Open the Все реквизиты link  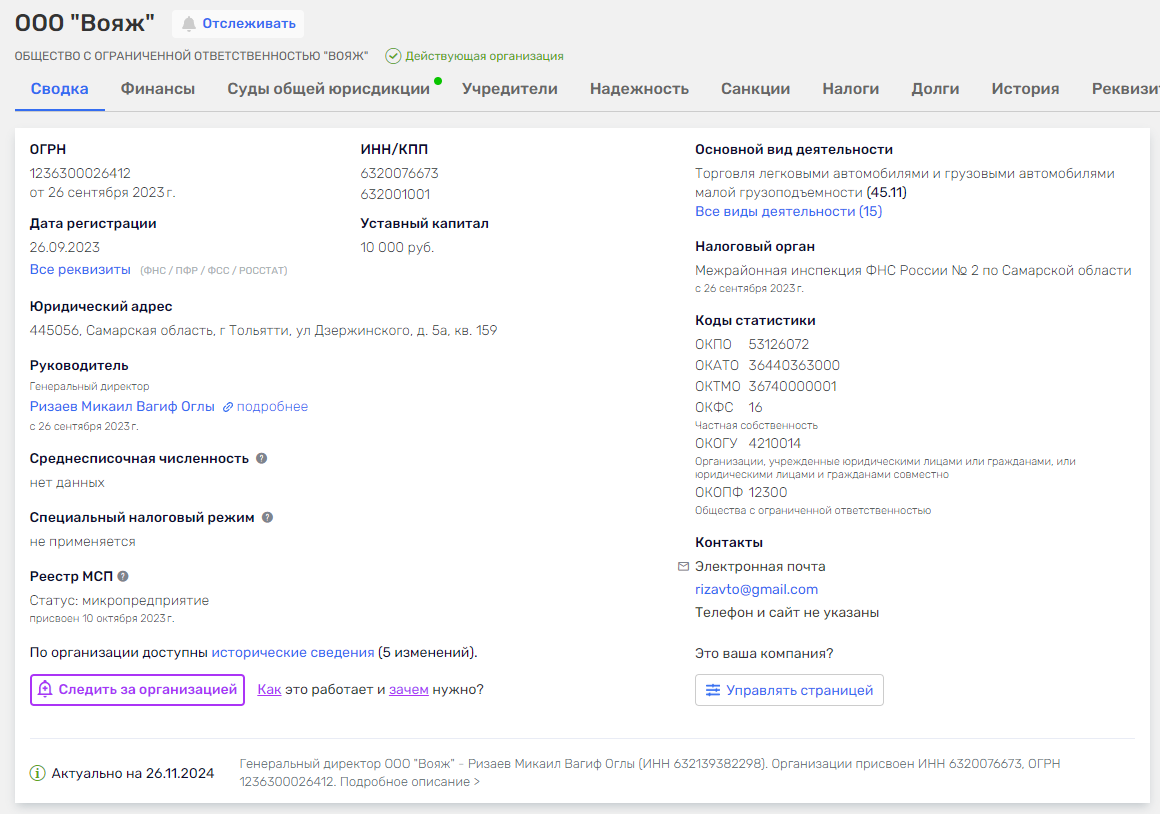(x=80, y=269)
